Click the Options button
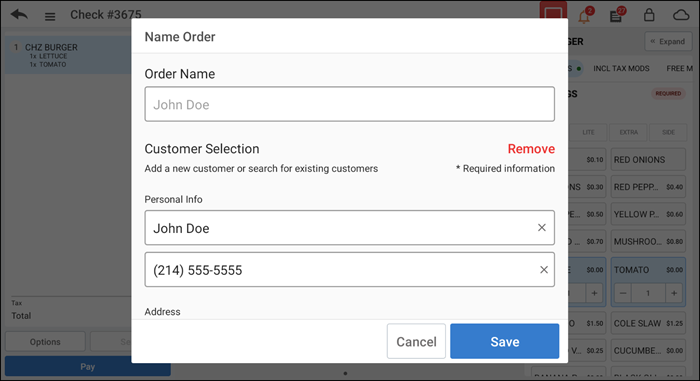This screenshot has width=700, height=381. (45, 342)
